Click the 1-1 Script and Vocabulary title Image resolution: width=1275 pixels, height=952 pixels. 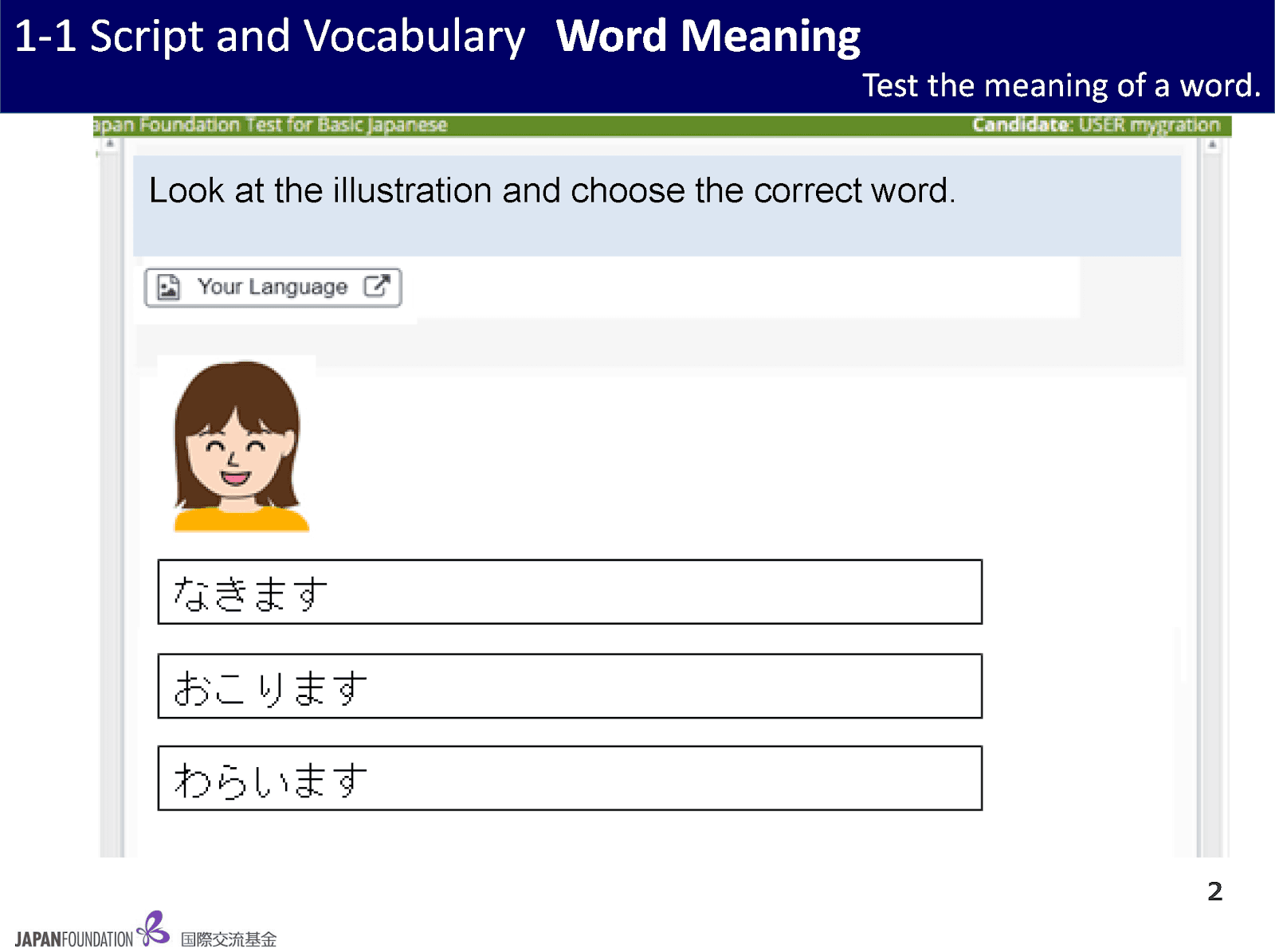tap(269, 37)
